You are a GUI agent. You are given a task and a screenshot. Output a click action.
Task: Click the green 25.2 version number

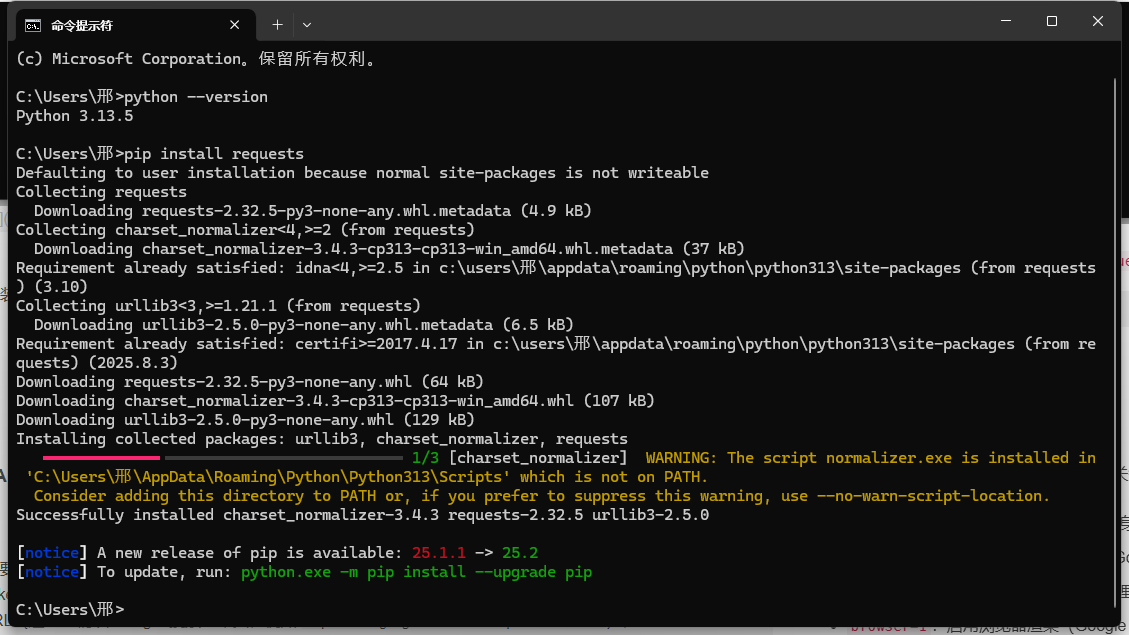pyautogui.click(x=521, y=552)
